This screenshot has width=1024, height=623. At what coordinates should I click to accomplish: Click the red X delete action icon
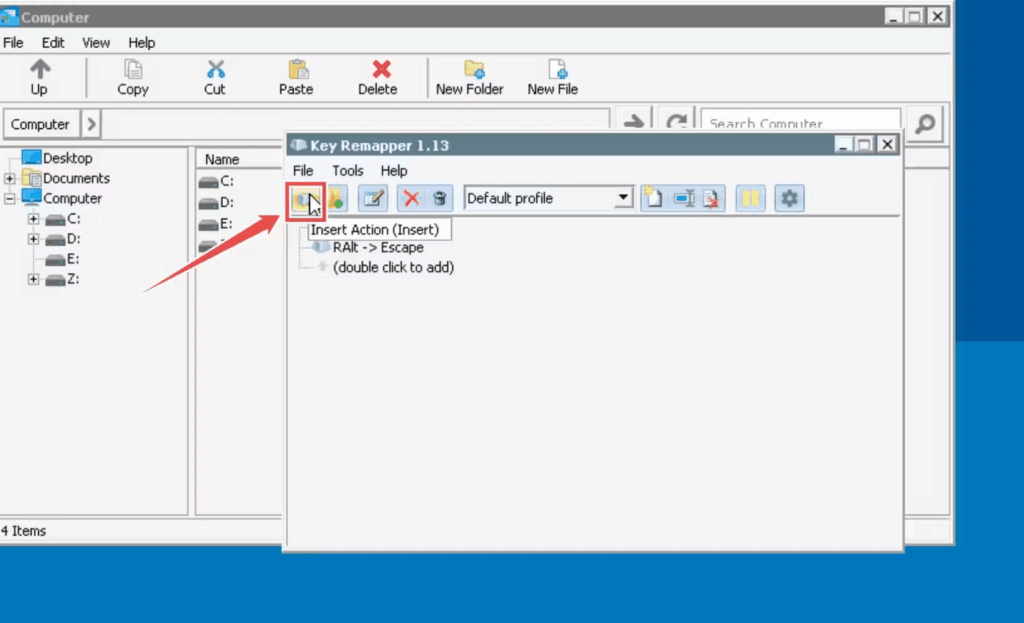(x=411, y=199)
